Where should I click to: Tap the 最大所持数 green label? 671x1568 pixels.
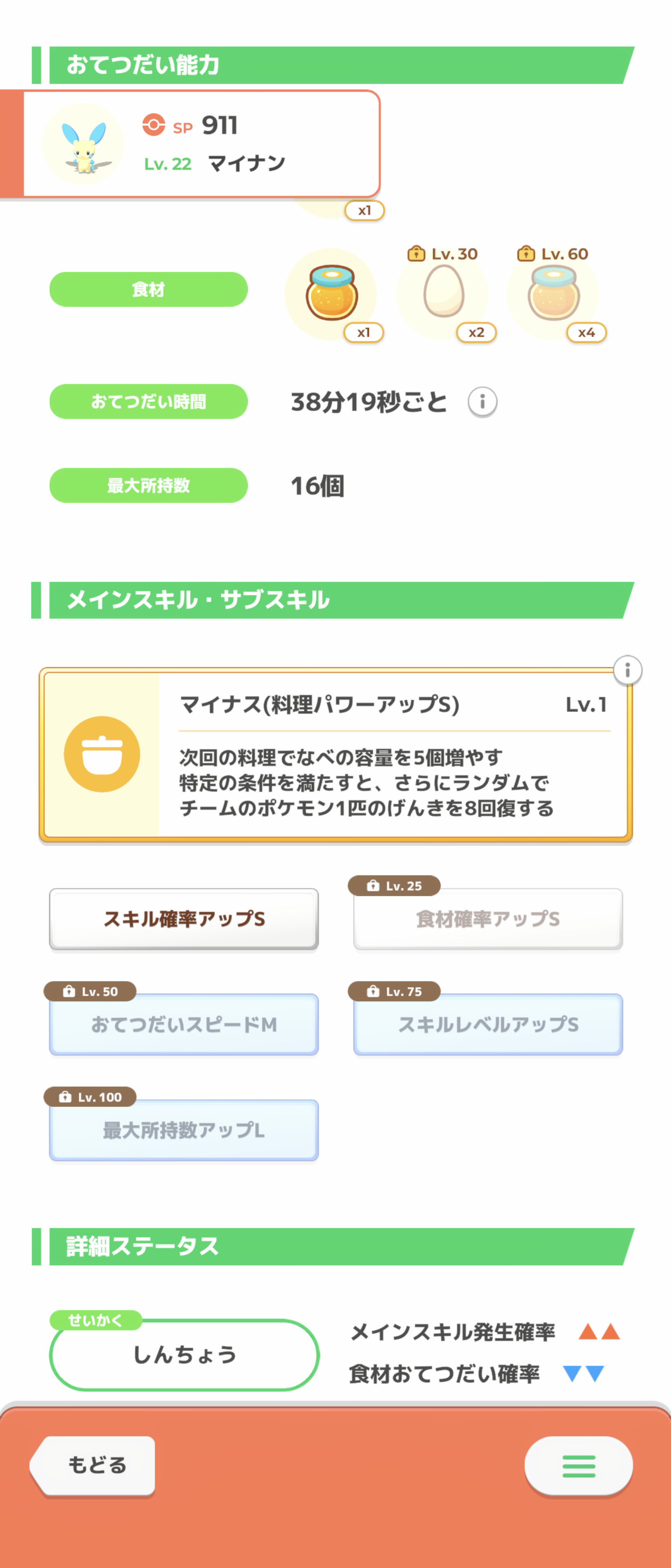(149, 485)
